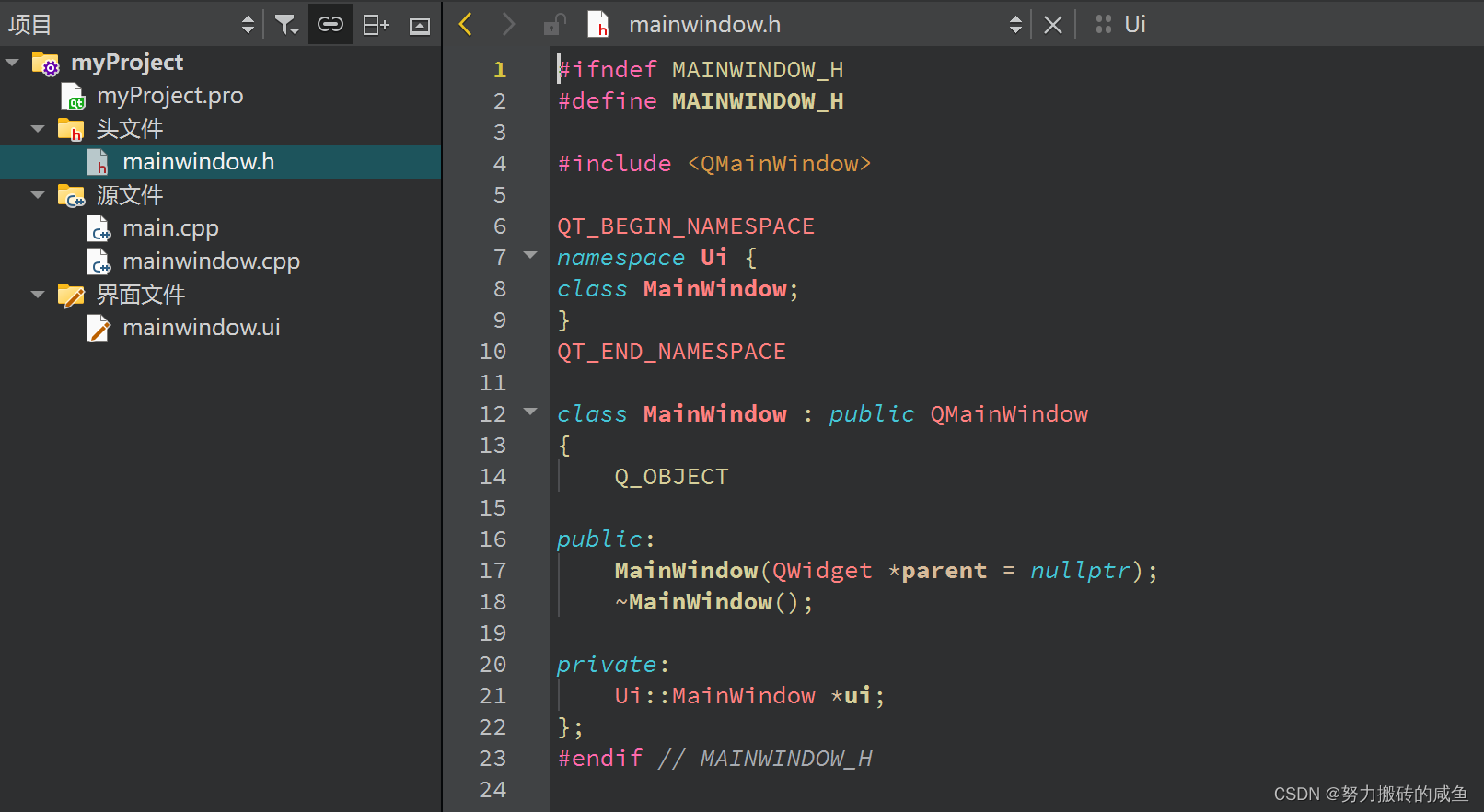Open main.cpp from the tree
1484x812 pixels.
tap(170, 228)
